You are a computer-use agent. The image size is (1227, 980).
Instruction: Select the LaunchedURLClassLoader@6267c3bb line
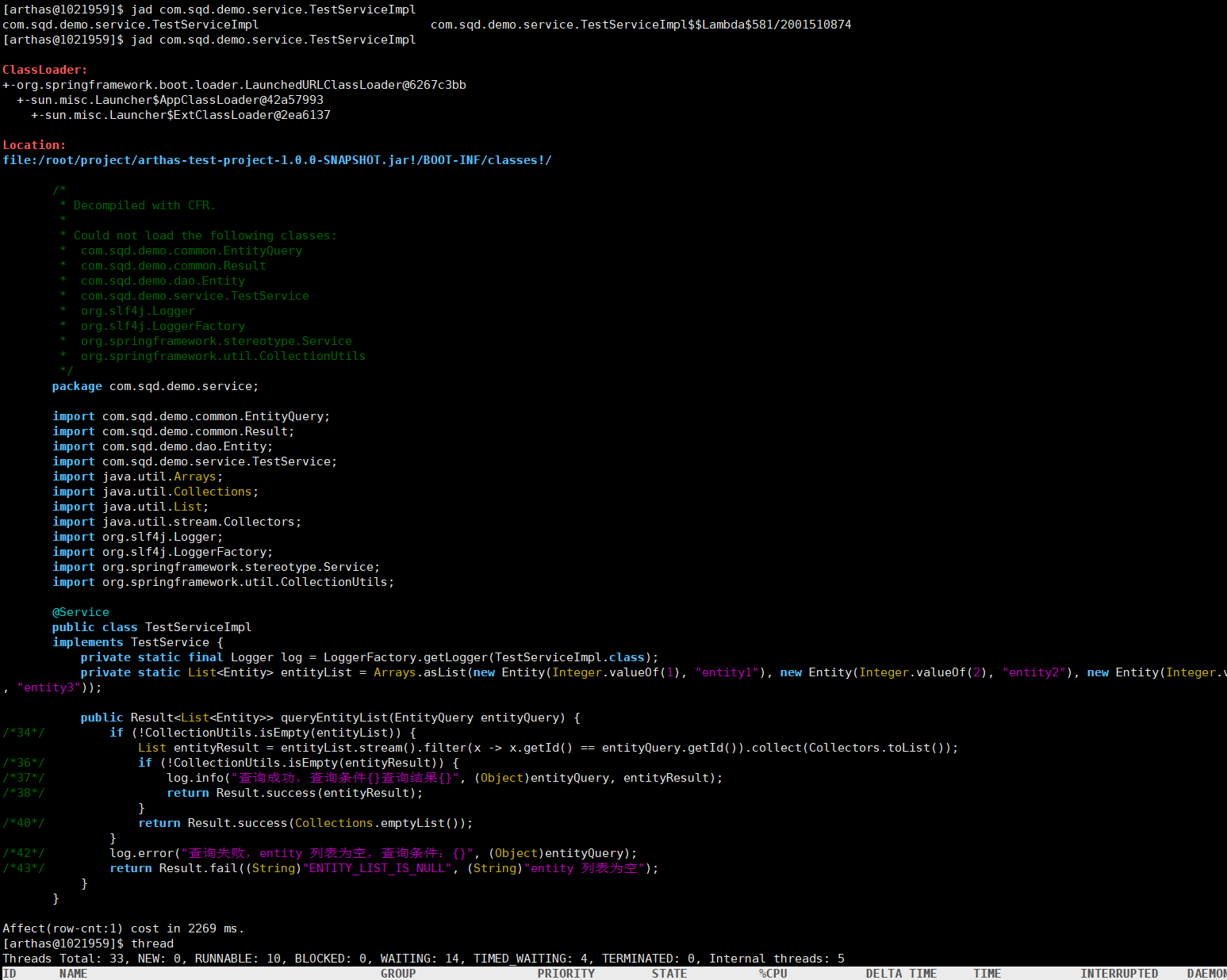[234, 85]
